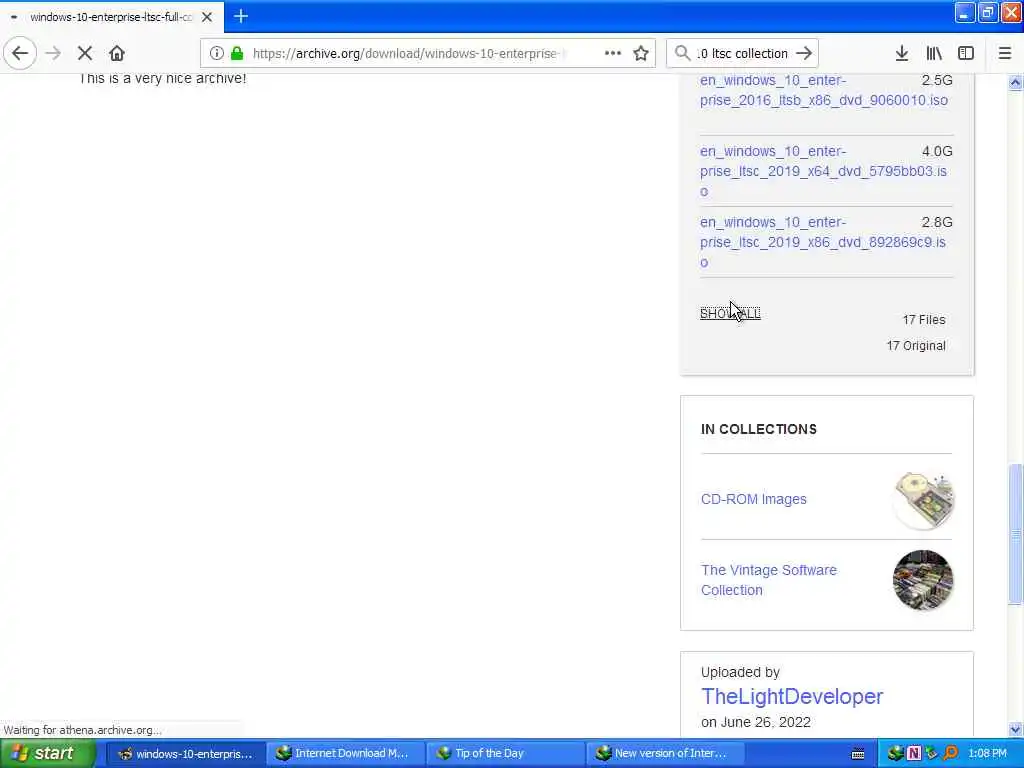1024x768 pixels.
Task: Click the on June 26, 2022 upload date
Action: (x=756, y=722)
